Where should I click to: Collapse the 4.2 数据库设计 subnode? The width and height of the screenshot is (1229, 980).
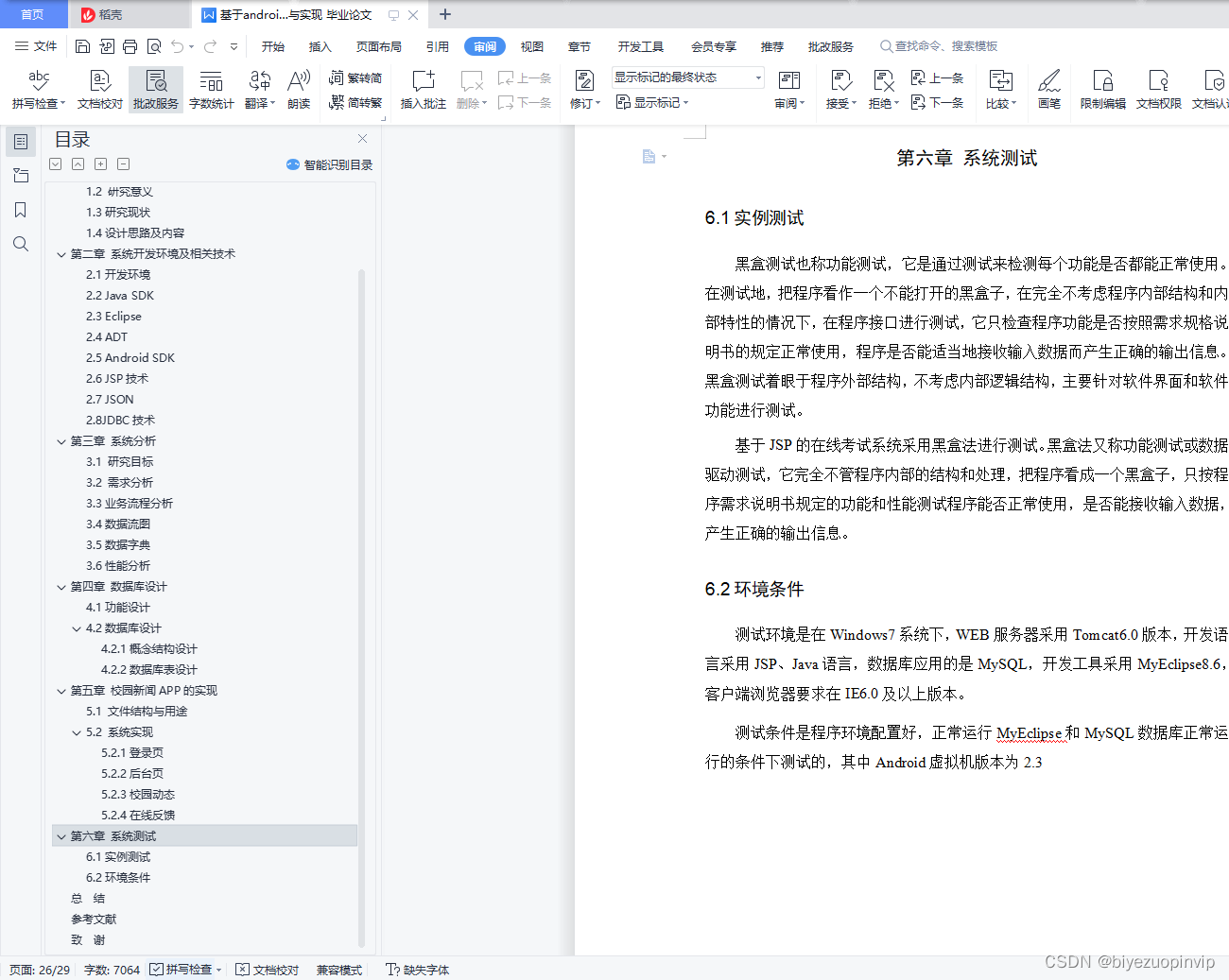77,628
